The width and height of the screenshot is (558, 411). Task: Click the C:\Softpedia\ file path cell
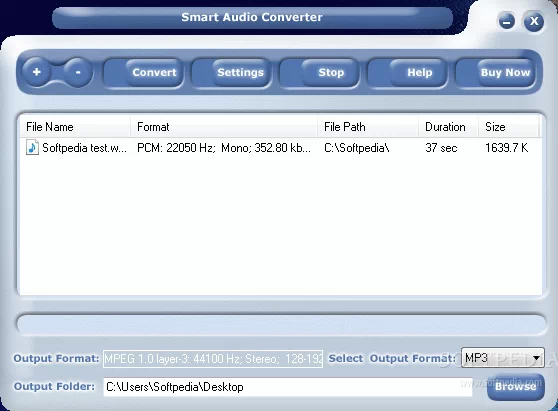tap(357, 148)
